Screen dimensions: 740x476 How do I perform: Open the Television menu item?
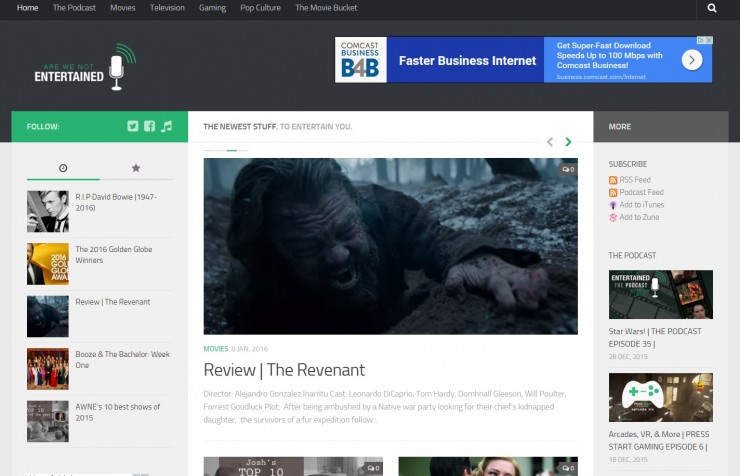point(167,8)
